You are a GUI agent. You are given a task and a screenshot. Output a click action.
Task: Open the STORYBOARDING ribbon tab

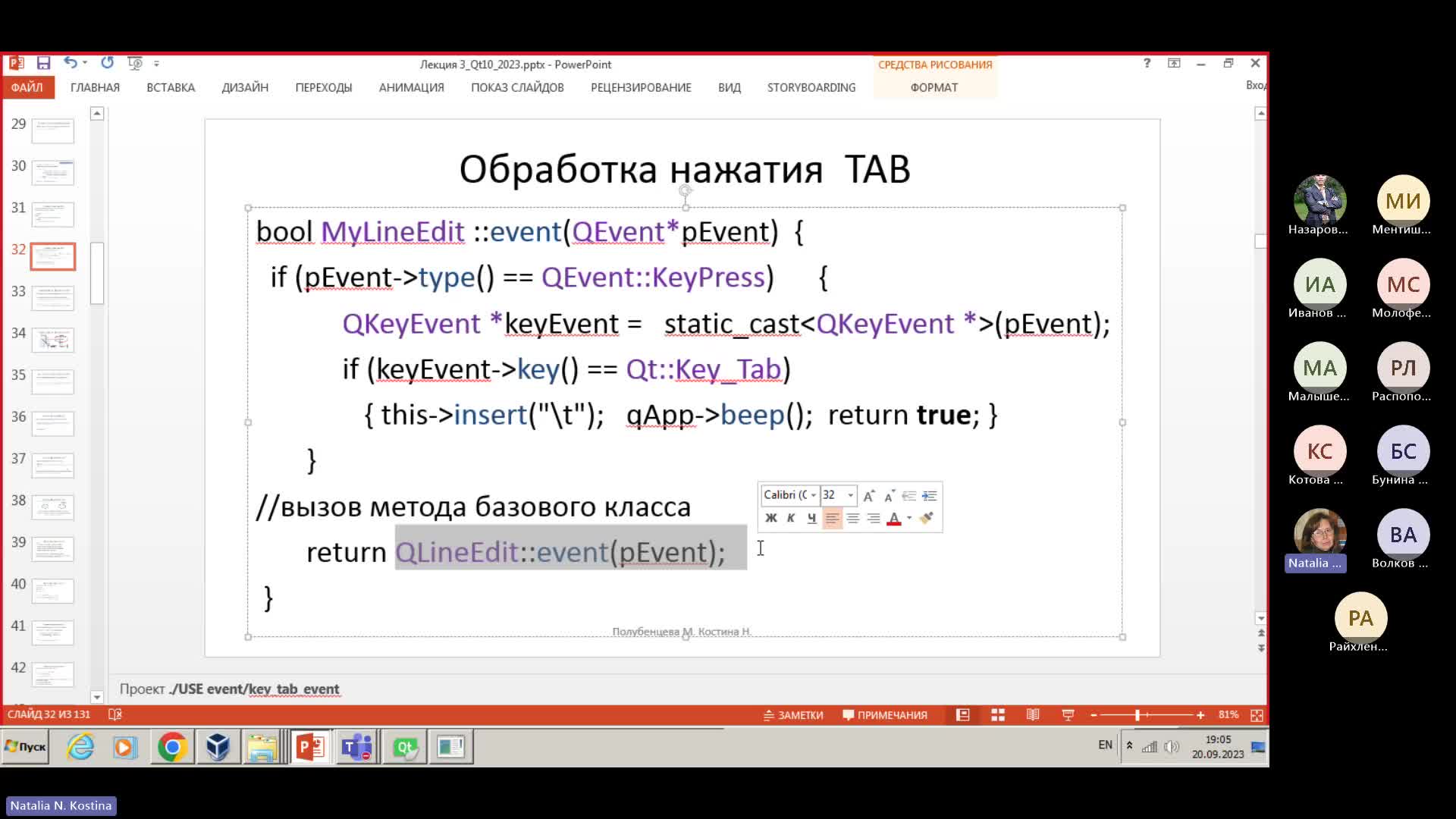tap(811, 87)
